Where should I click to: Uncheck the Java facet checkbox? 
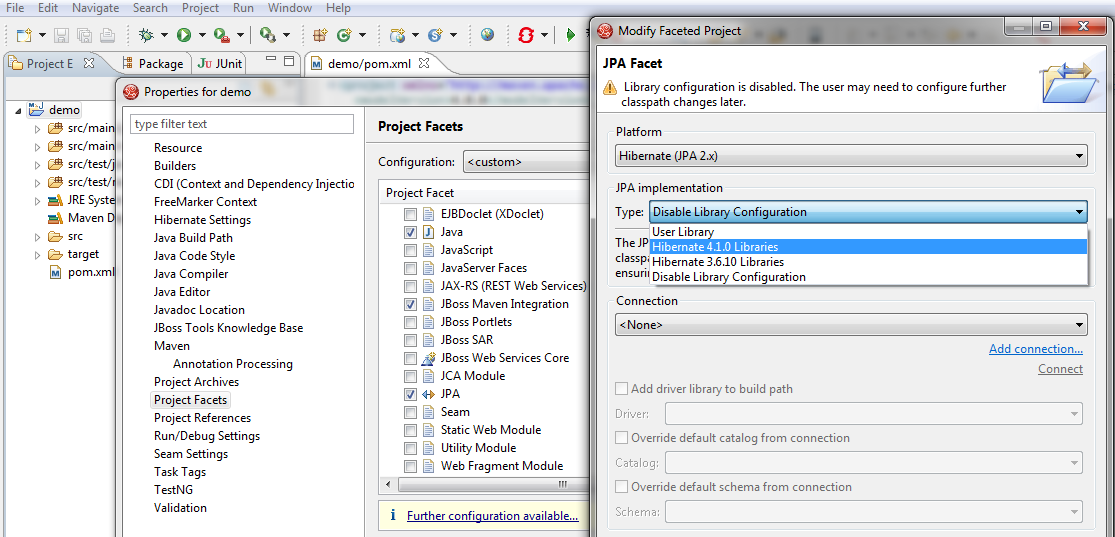[x=410, y=232]
